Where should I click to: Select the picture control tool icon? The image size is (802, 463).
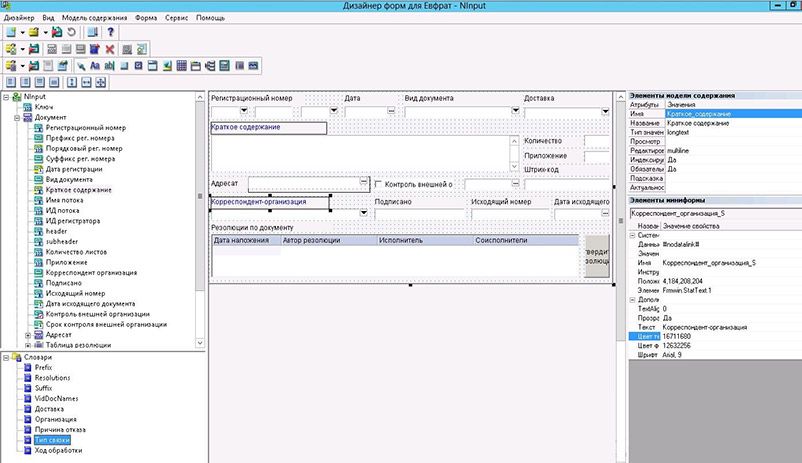pos(167,65)
